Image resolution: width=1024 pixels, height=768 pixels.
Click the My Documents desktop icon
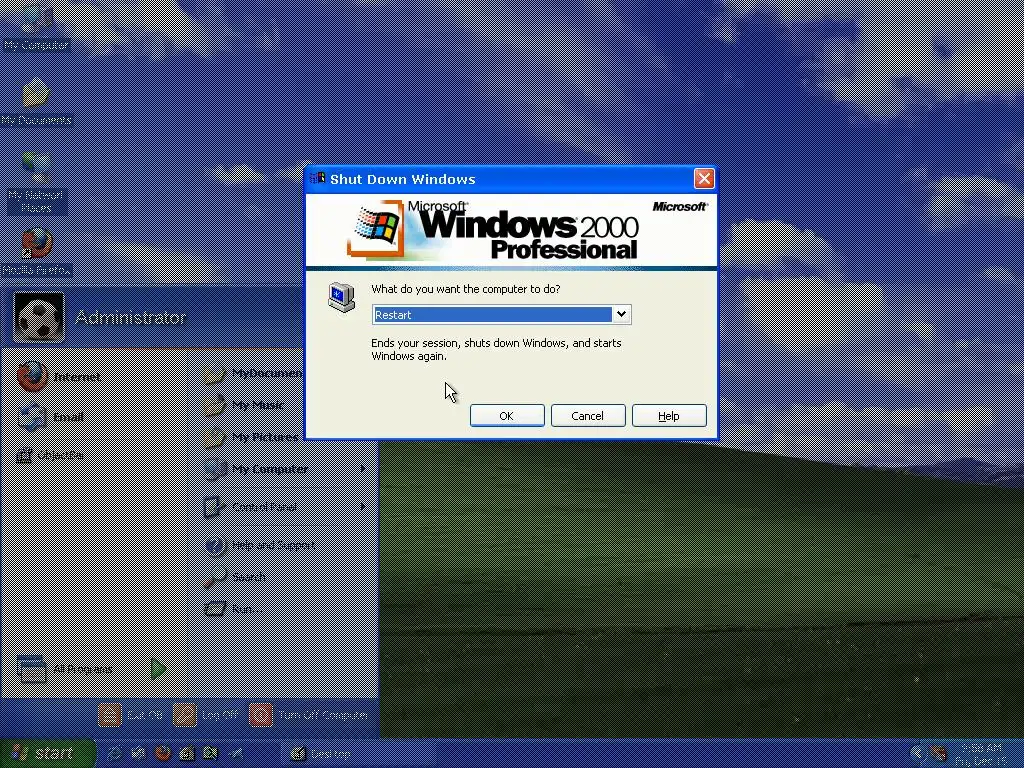pos(36,102)
